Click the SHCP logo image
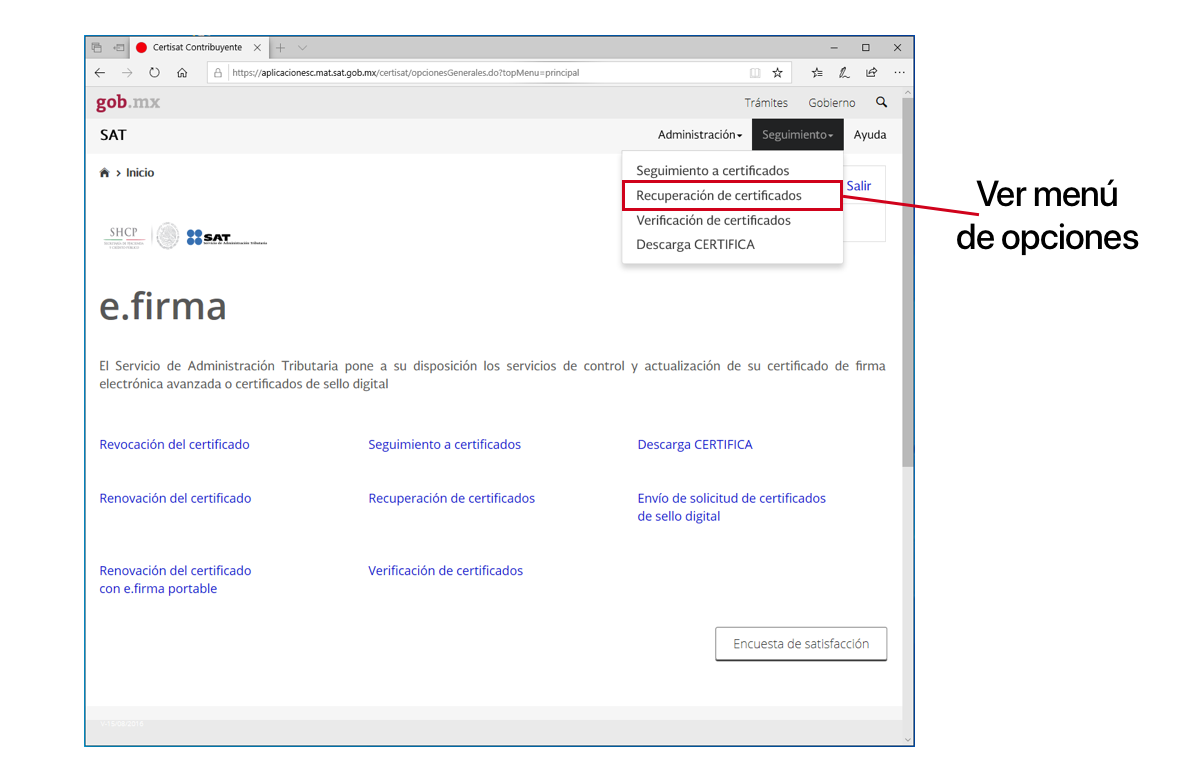Viewport: 1184px width, 782px height. pos(124,237)
